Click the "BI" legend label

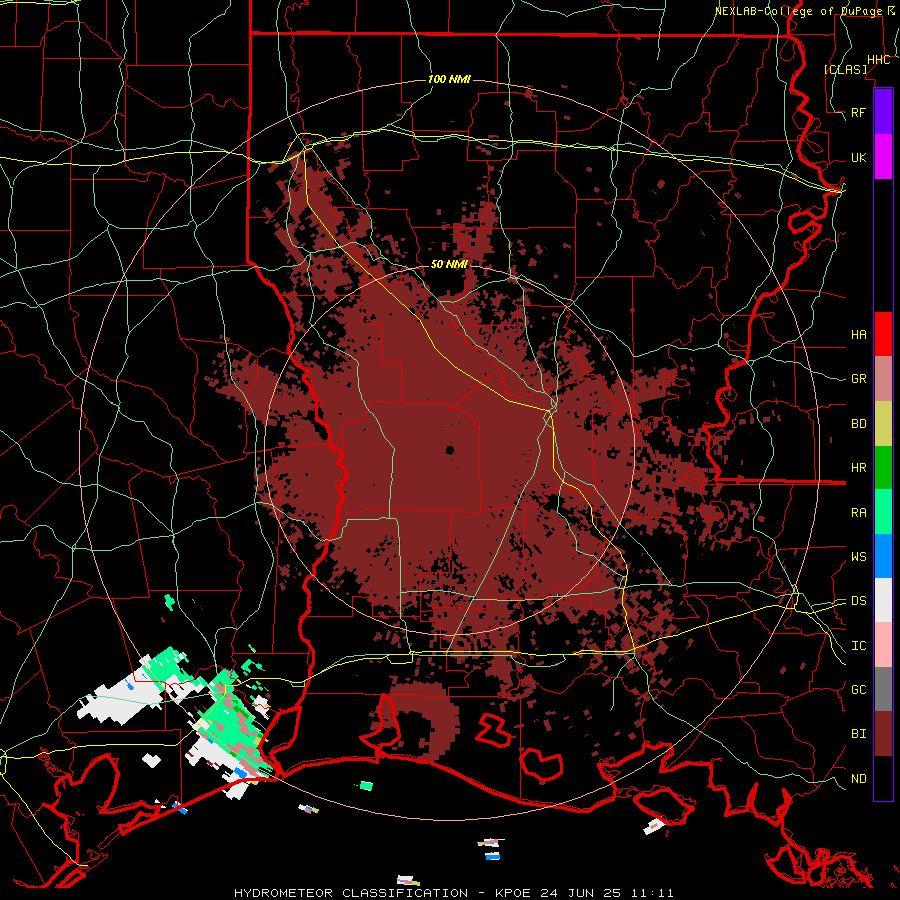point(858,734)
